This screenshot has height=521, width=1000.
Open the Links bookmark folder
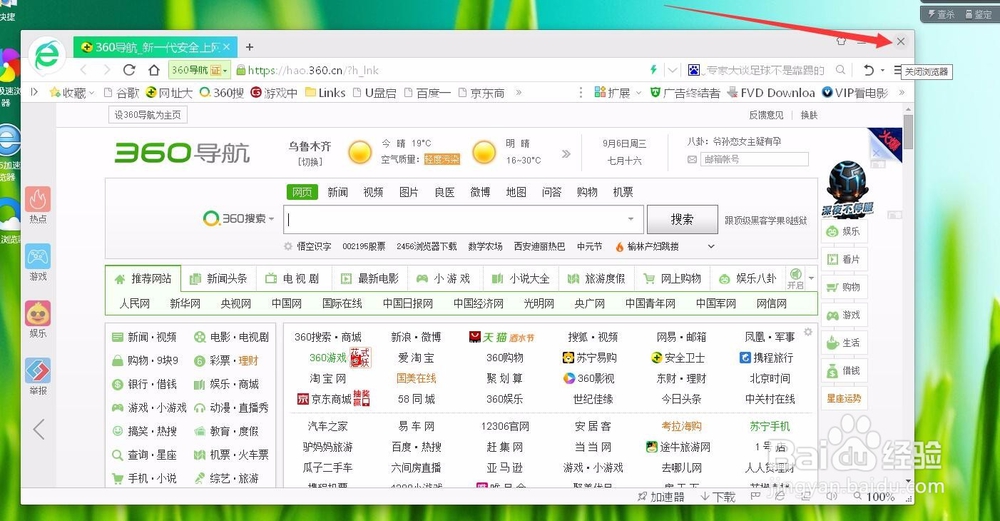(x=325, y=93)
